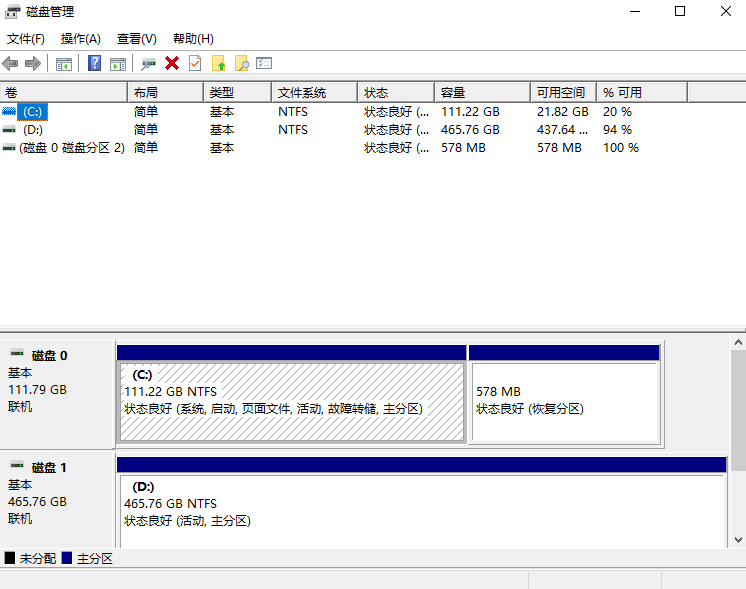Screen dimensions: 746x589
Task: Click the red X delete icon
Action: [x=172, y=63]
